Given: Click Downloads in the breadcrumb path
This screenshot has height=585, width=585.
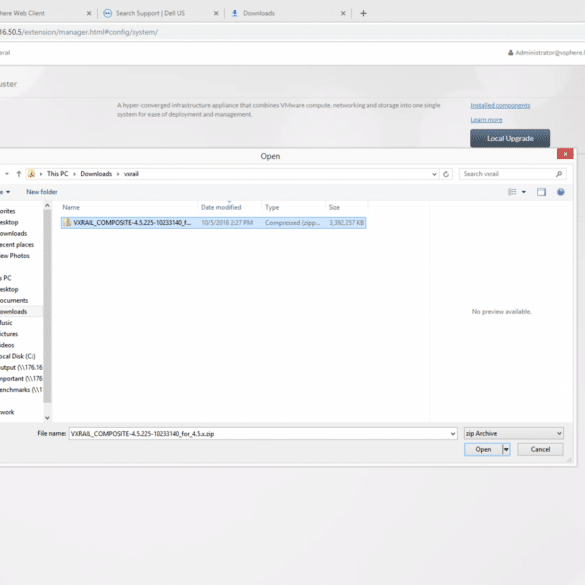Looking at the screenshot, I should [x=96, y=174].
